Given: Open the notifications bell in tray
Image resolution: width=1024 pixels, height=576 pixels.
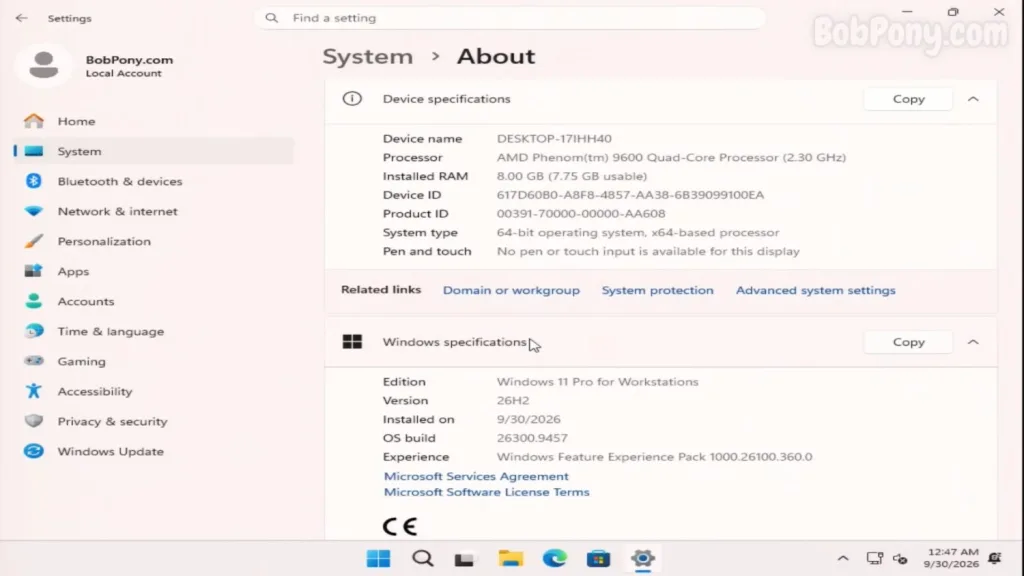Looking at the screenshot, I should coord(995,558).
